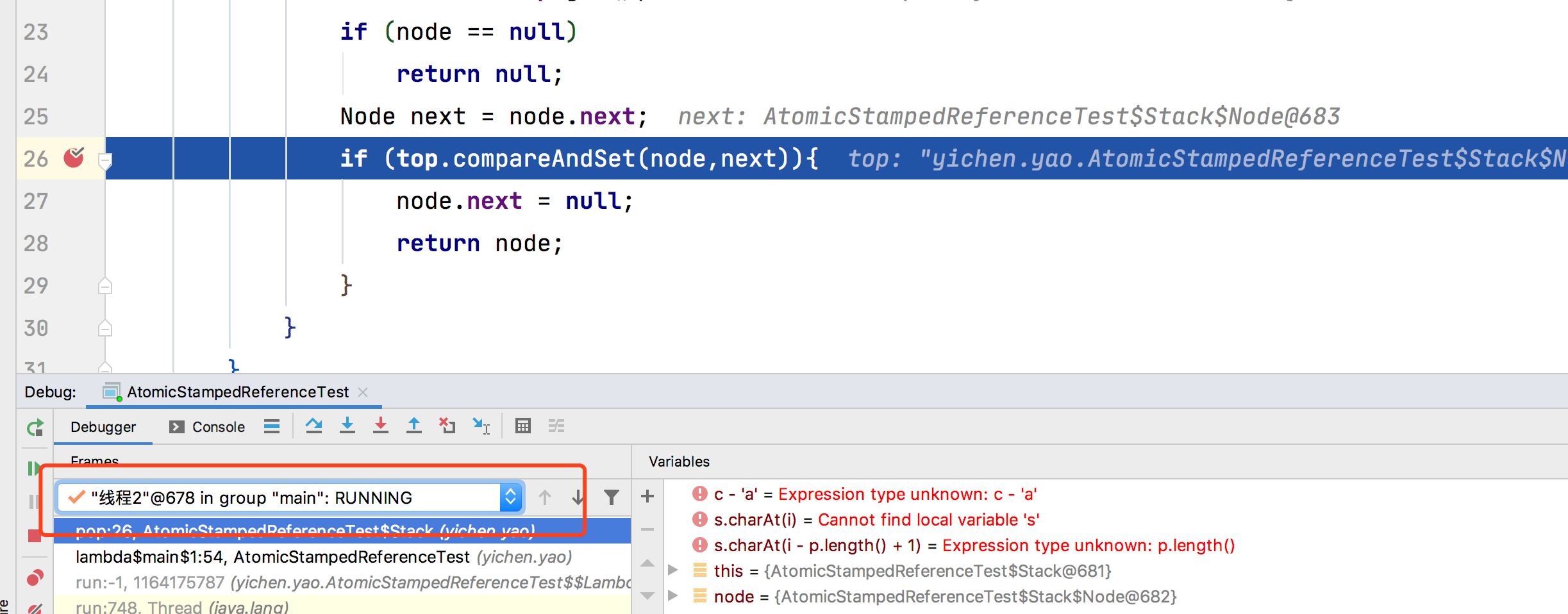Screen dimensions: 1568x614
Task: Click the Step Out icon
Action: 414,426
